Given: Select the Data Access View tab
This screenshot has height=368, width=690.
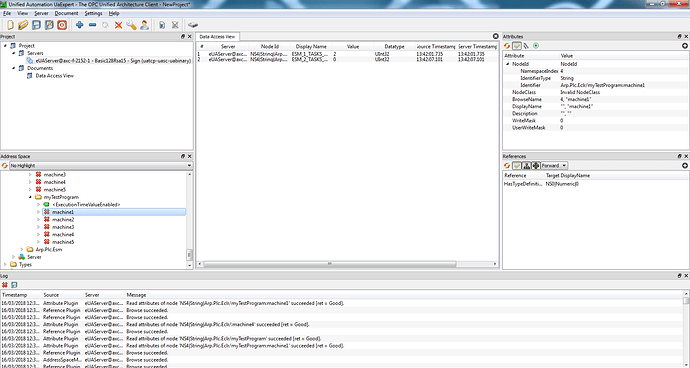Looking at the screenshot, I should click(x=217, y=37).
